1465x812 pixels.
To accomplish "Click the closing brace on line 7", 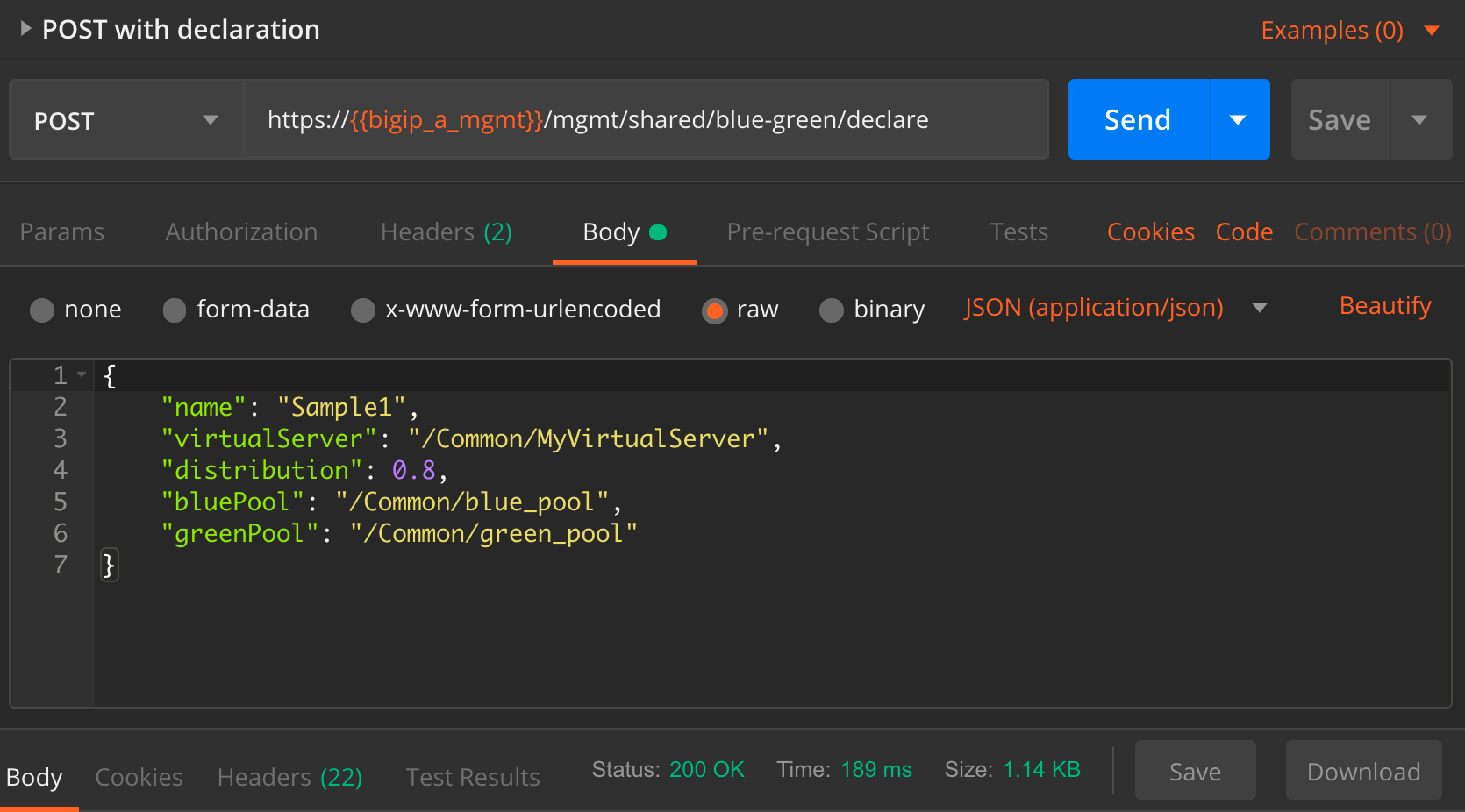I will 109,566.
